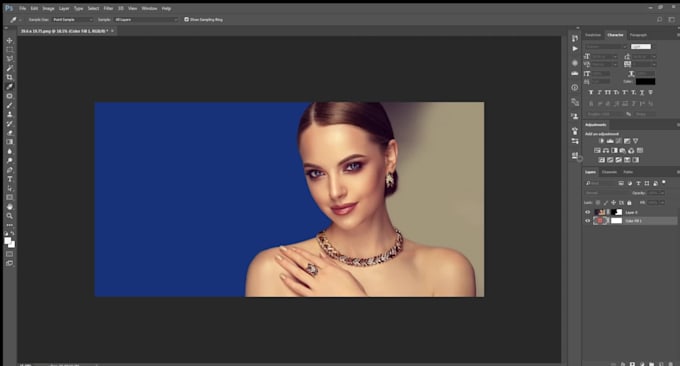Screen dimensions: 680x366
Task: Click the Character text color swatch
Action: 645,82
